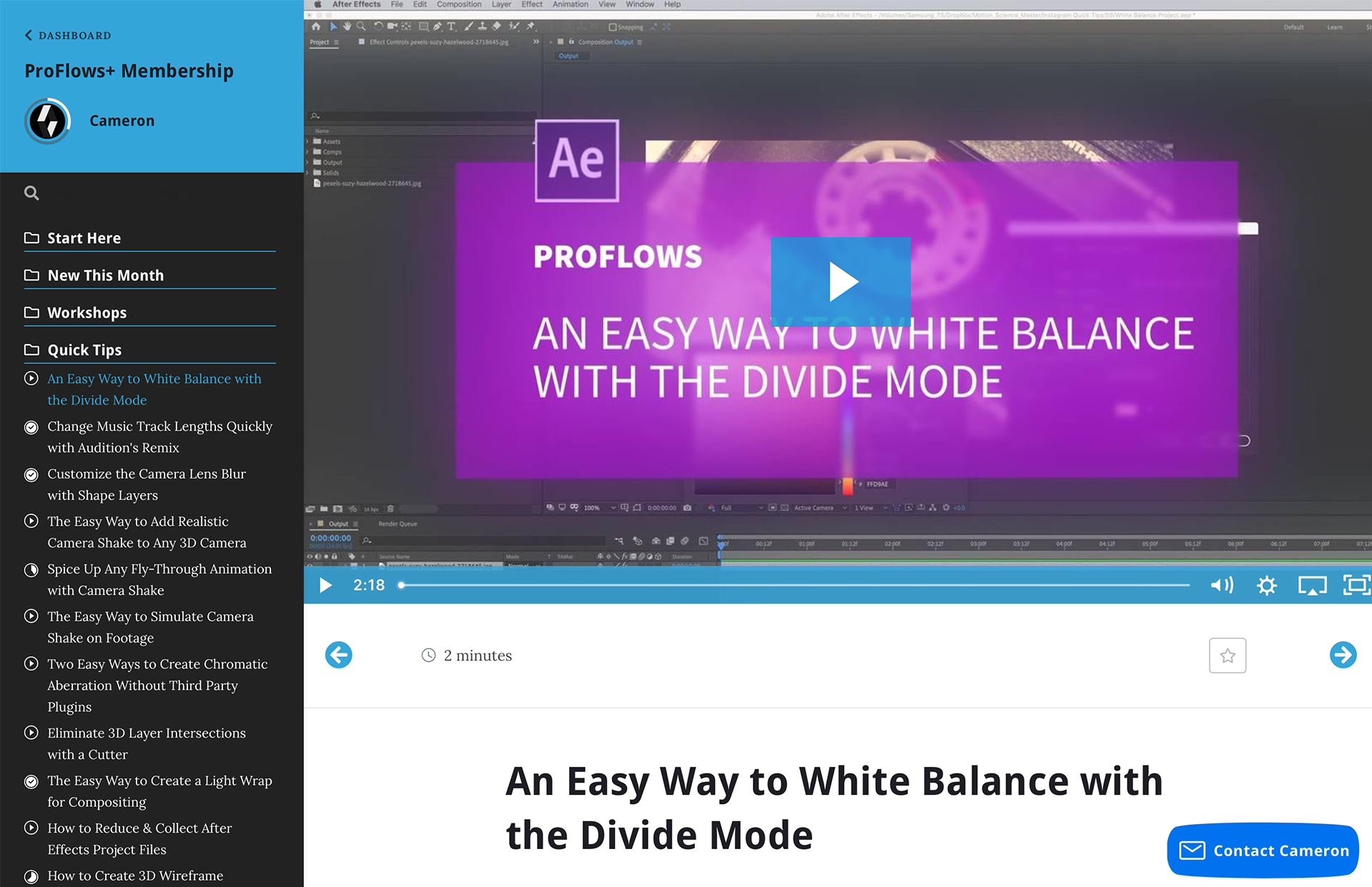Open Two Easy Ways to Create Chromatic Aberration
1372x887 pixels.
click(157, 685)
